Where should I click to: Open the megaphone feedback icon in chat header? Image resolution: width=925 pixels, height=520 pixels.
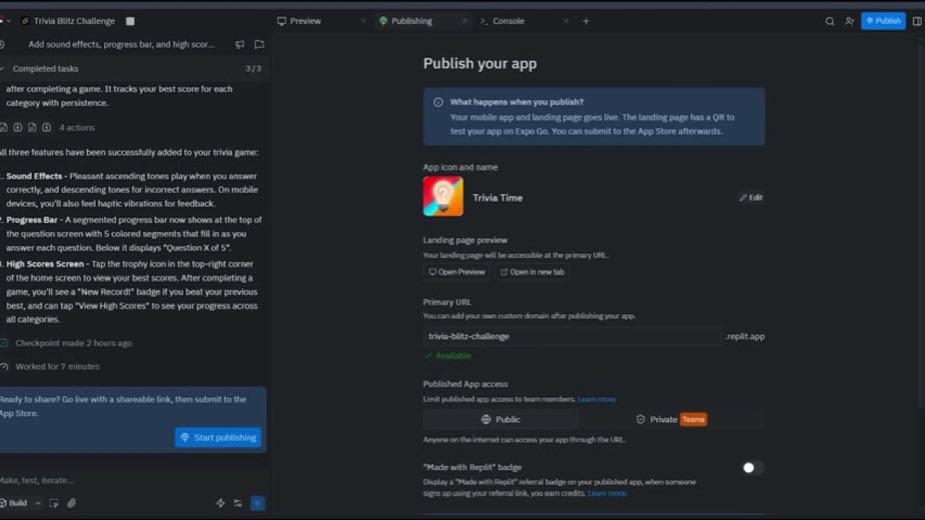(x=240, y=44)
